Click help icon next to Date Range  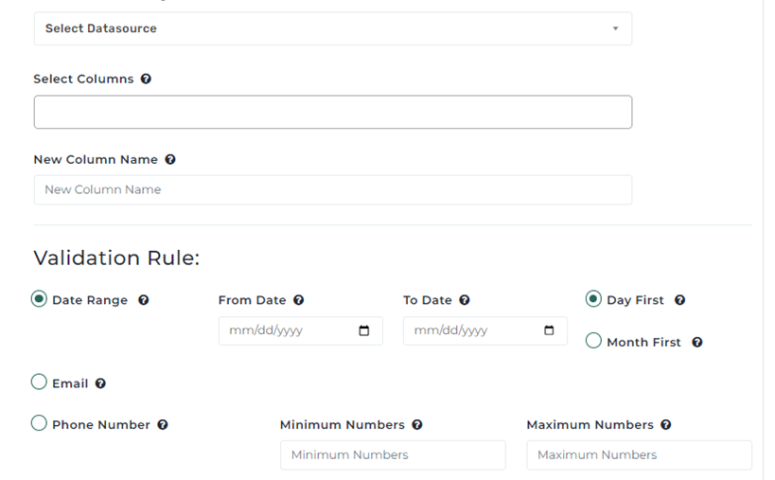pyautogui.click(x=144, y=300)
